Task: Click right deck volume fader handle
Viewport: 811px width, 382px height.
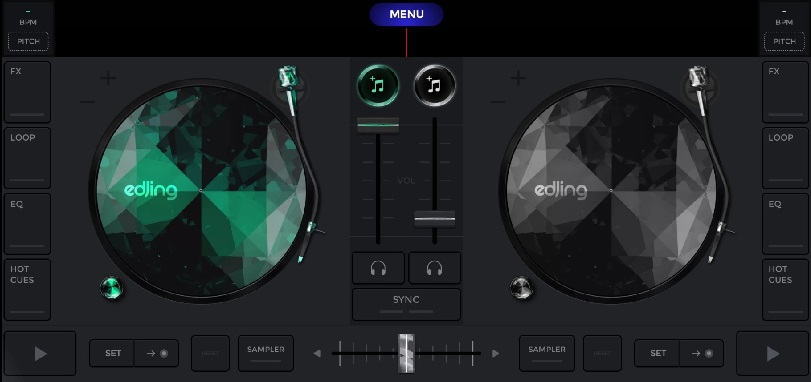Action: 434,219
